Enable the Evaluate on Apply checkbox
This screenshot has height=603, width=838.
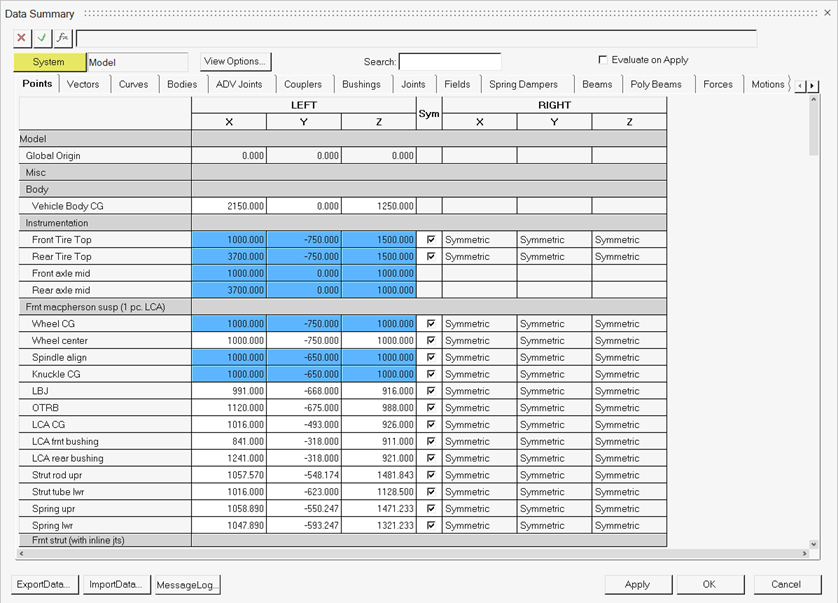[602, 60]
